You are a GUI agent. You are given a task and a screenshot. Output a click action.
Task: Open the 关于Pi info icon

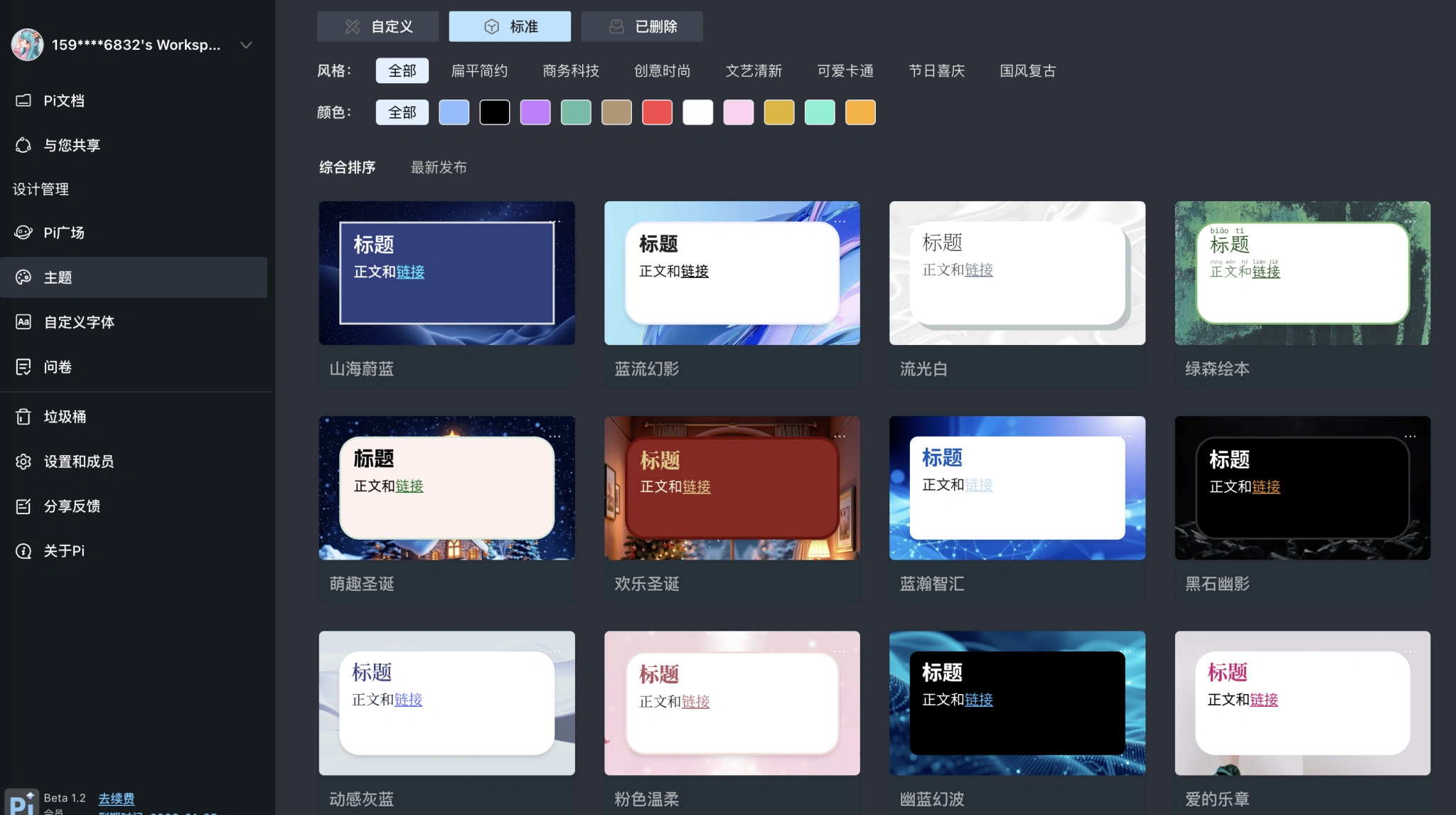[x=23, y=551]
